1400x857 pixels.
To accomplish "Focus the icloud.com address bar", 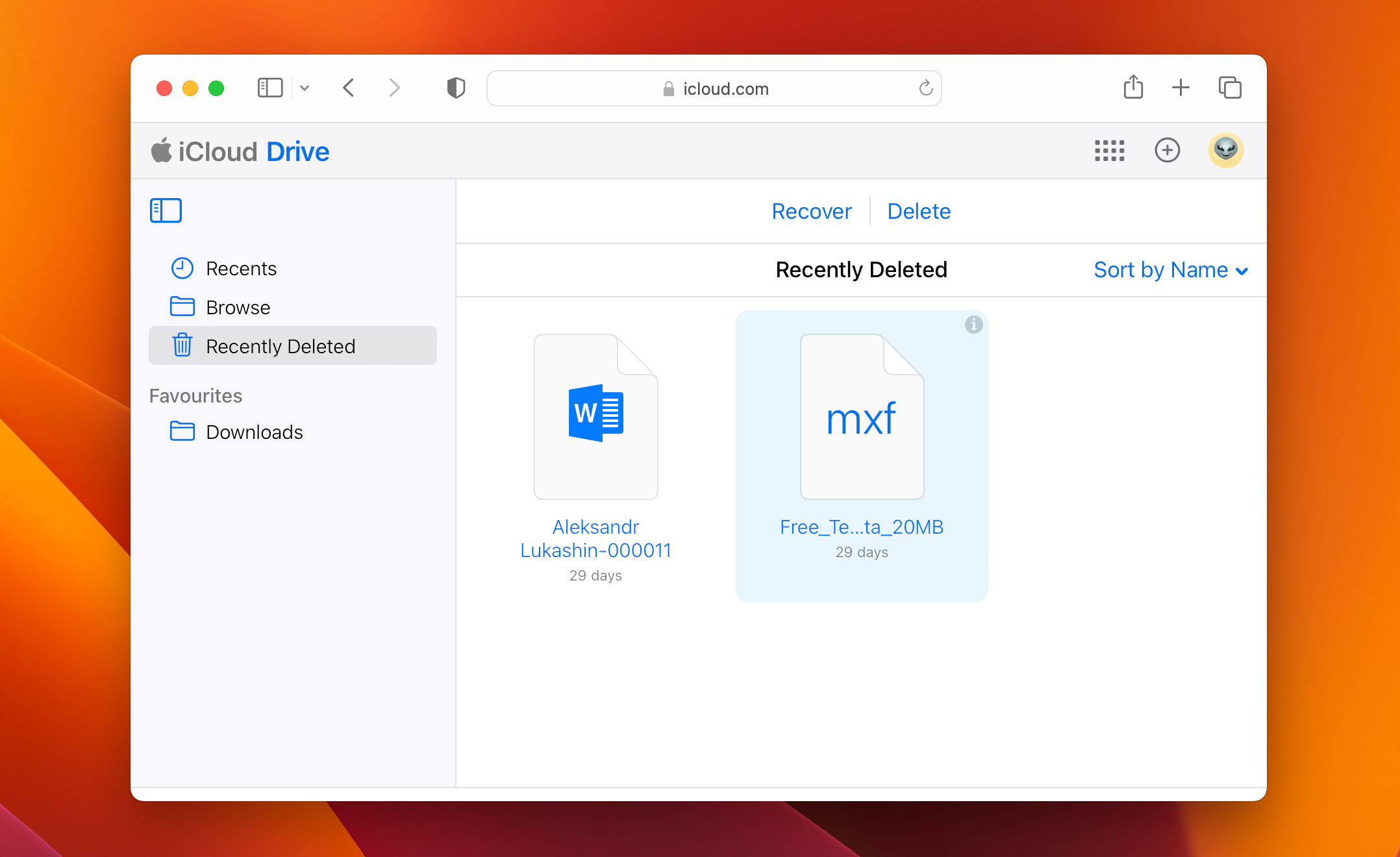I will pyautogui.click(x=714, y=88).
